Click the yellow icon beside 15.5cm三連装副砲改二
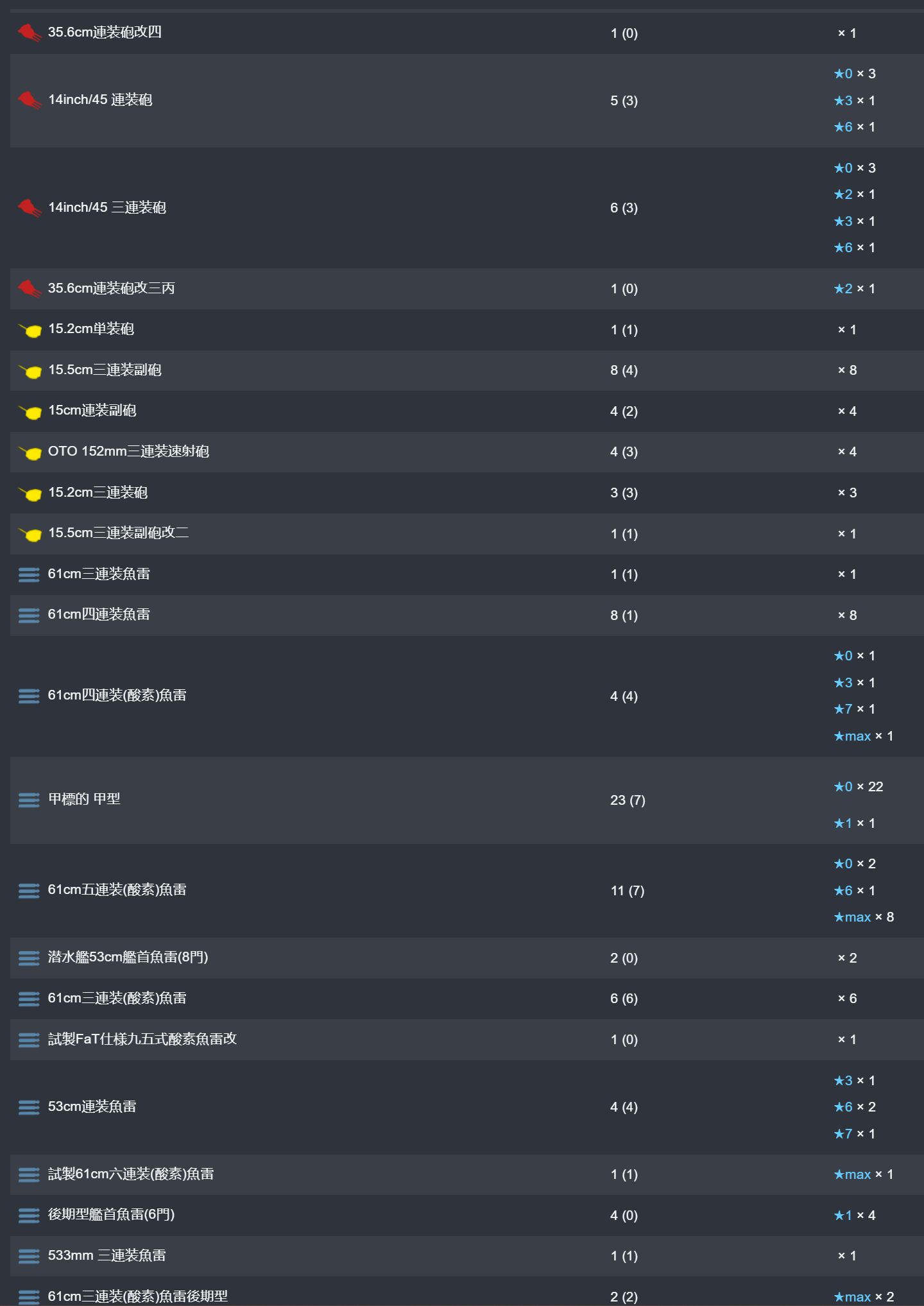The image size is (924, 1306). click(30, 535)
